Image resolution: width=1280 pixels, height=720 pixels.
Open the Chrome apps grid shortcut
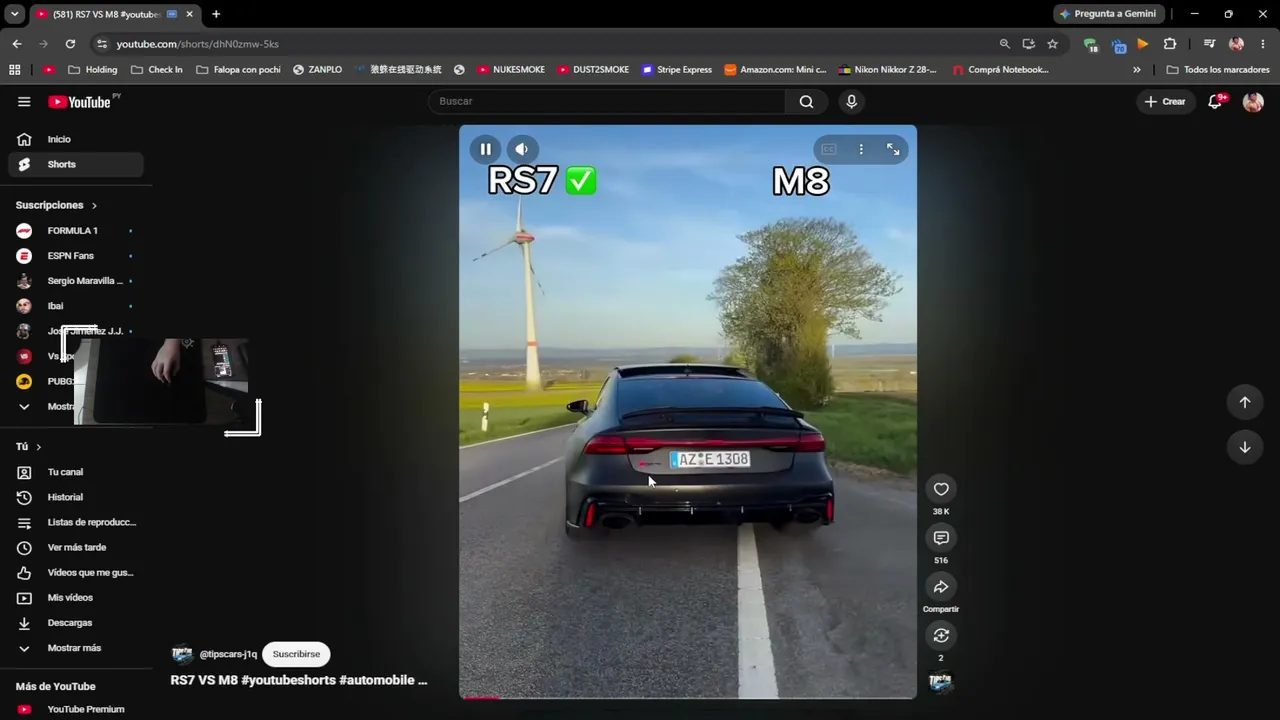point(14,70)
